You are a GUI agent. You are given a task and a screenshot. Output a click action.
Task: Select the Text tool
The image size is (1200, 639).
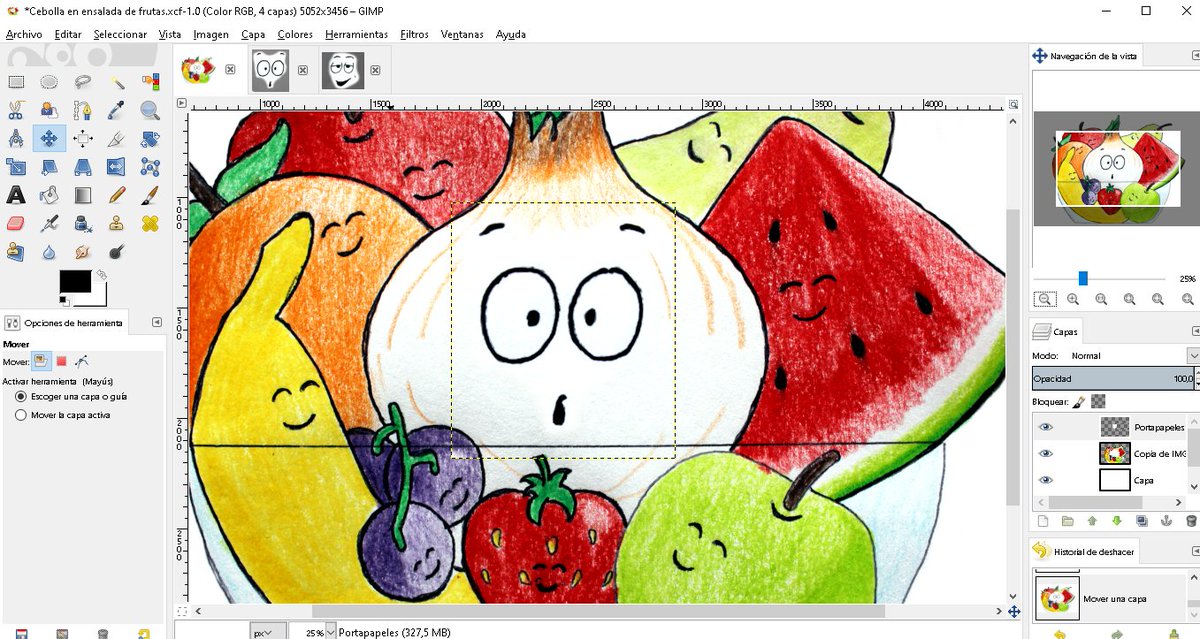click(x=16, y=195)
